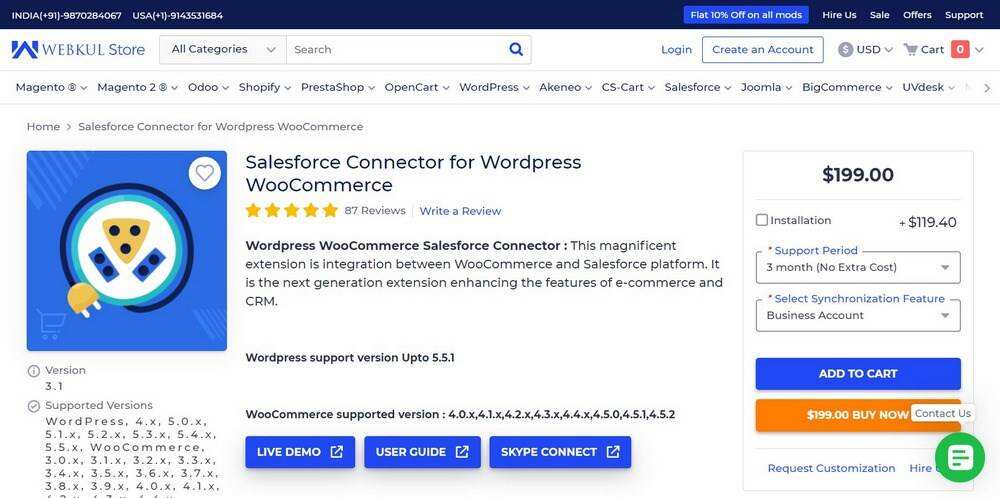Open the green live chat widget

point(959,458)
